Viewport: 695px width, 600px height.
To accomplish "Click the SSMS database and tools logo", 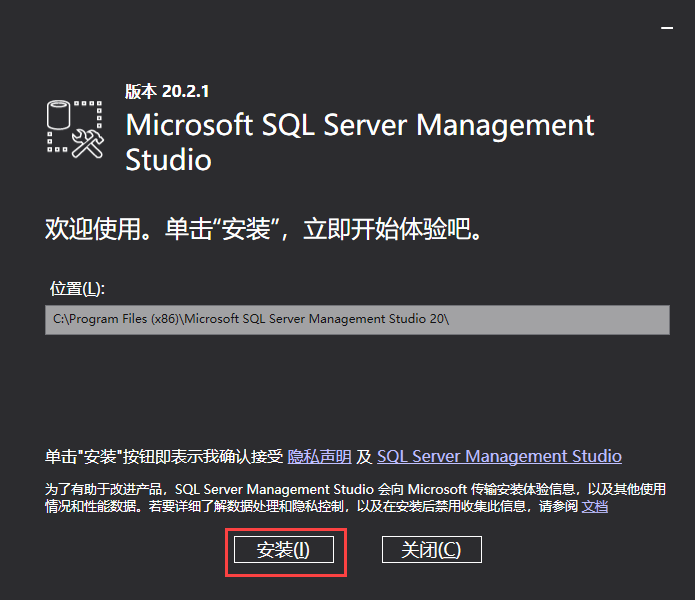I will click(76, 129).
